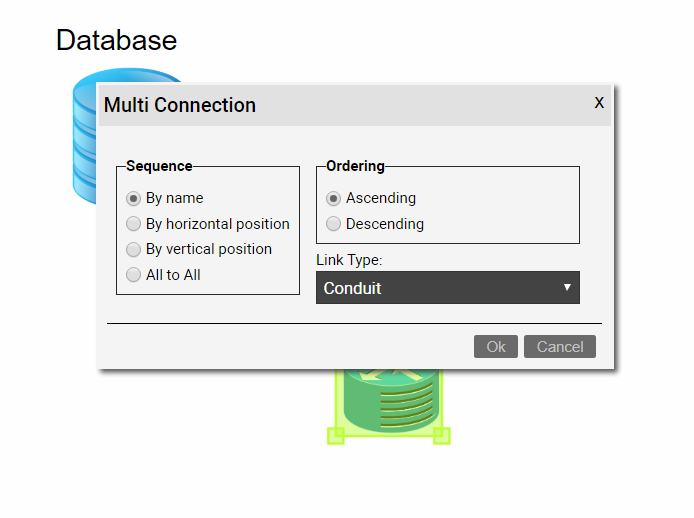Image resolution: width=694 pixels, height=518 pixels.
Task: Click the Database heading text
Action: click(116, 40)
